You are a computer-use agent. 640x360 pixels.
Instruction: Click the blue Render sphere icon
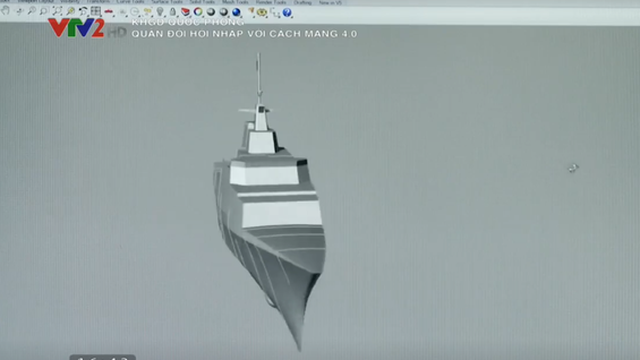236,12
